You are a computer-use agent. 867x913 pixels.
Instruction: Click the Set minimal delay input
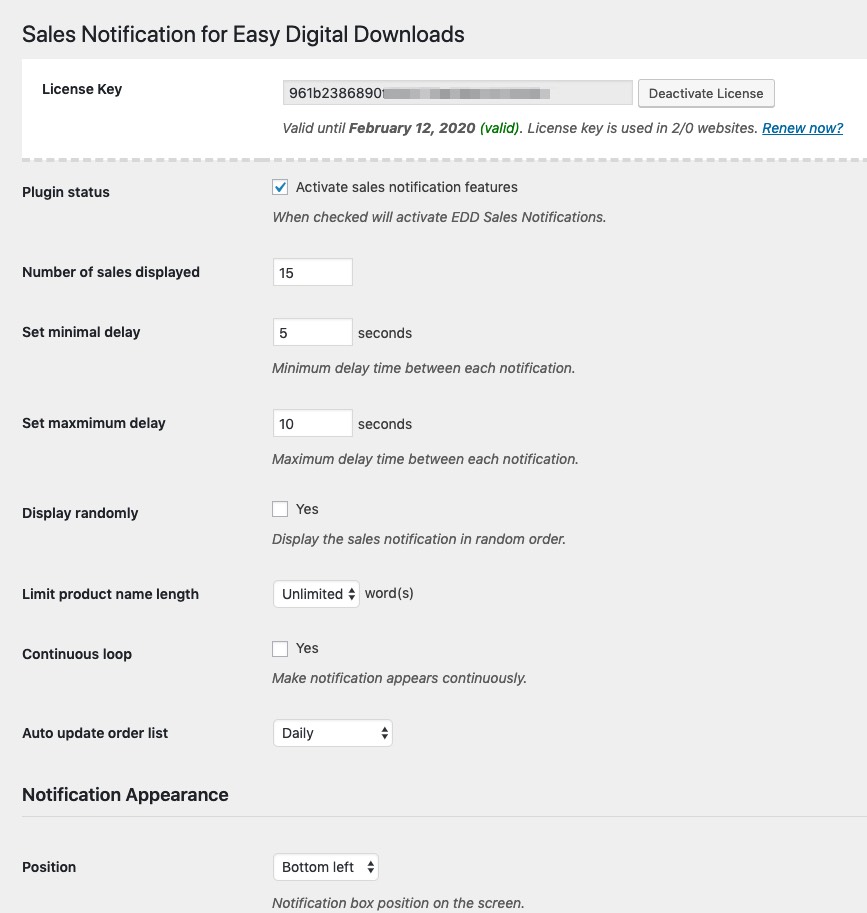[x=313, y=332]
